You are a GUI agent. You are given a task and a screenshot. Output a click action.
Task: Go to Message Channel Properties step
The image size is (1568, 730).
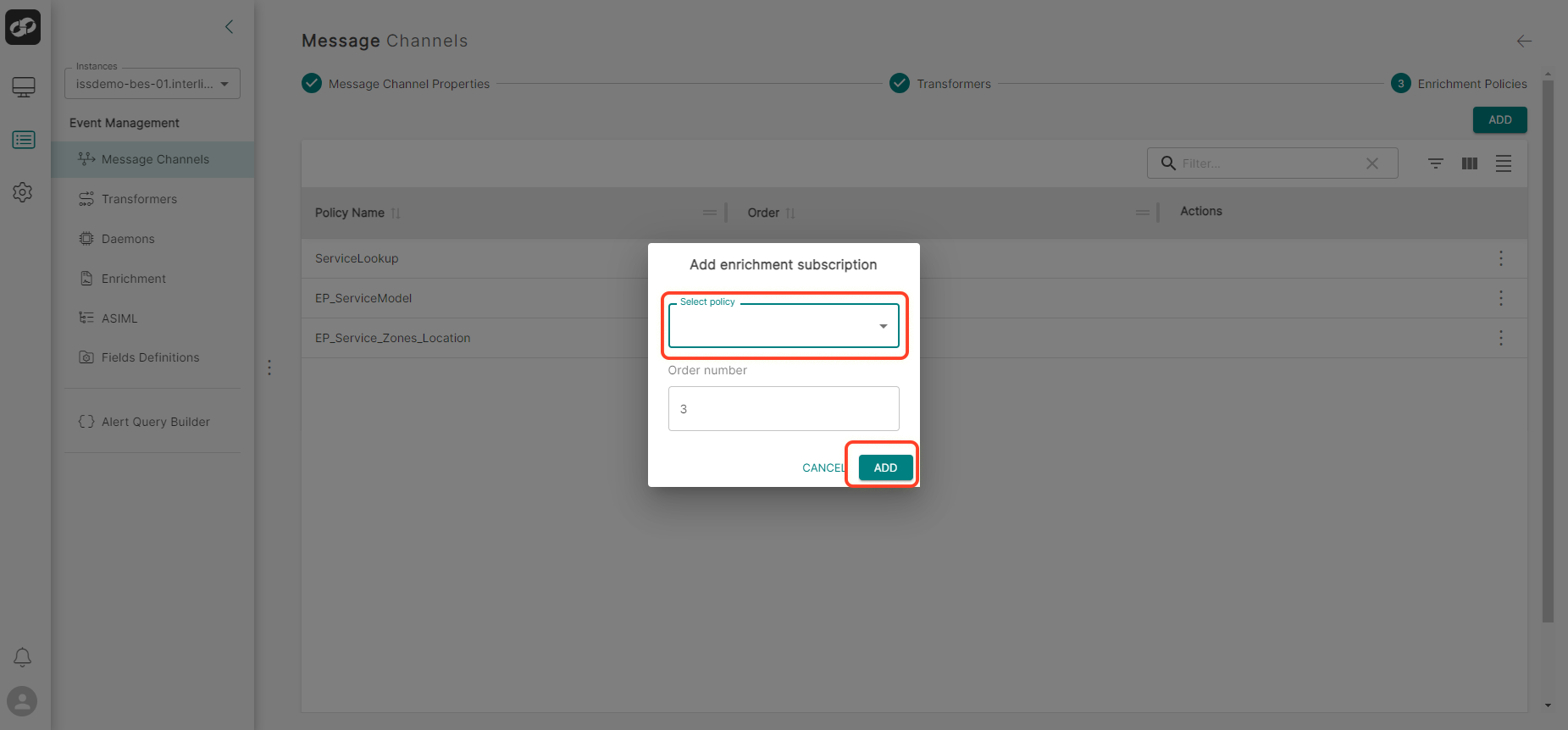[396, 84]
